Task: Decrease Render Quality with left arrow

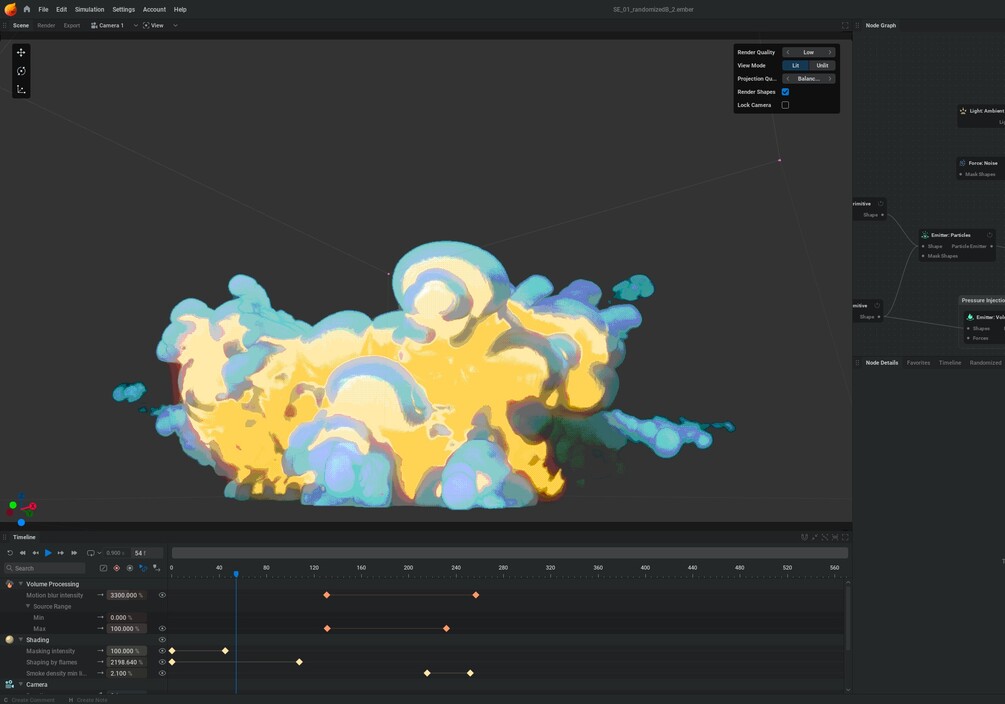Action: [x=788, y=53]
